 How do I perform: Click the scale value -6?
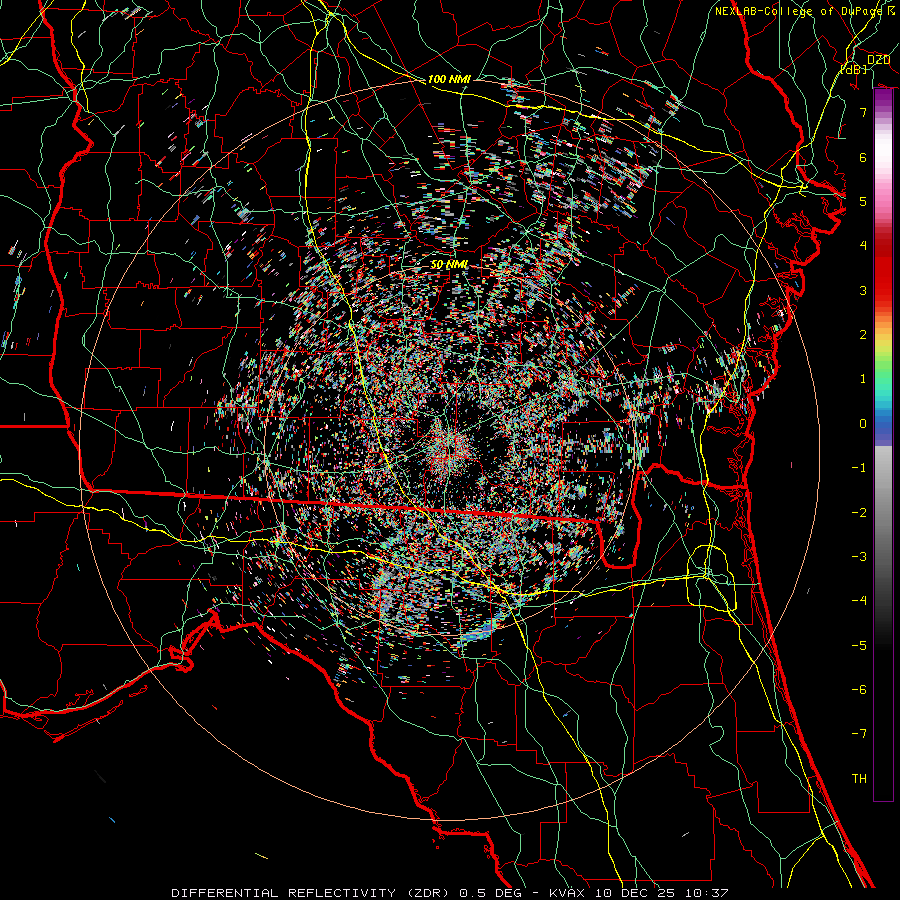859,689
